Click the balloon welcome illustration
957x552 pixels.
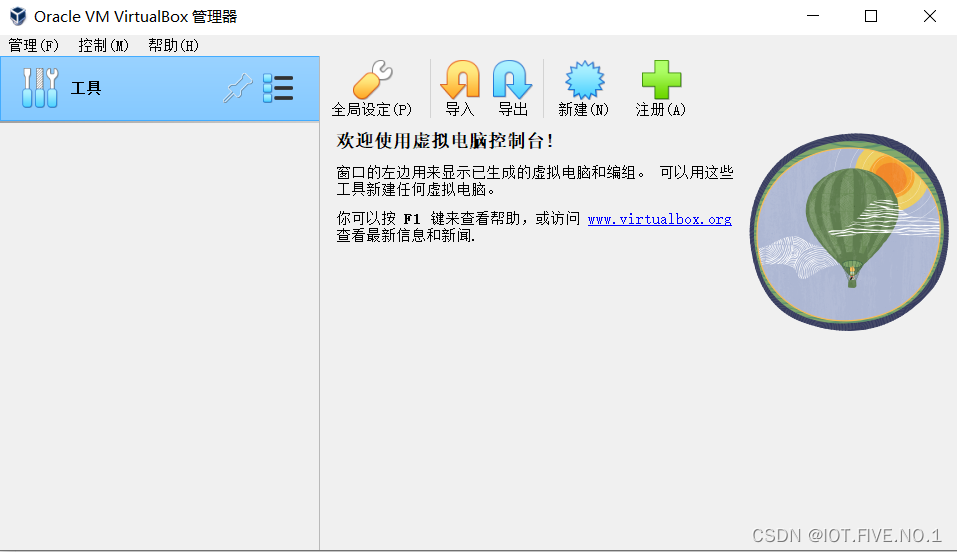click(849, 232)
